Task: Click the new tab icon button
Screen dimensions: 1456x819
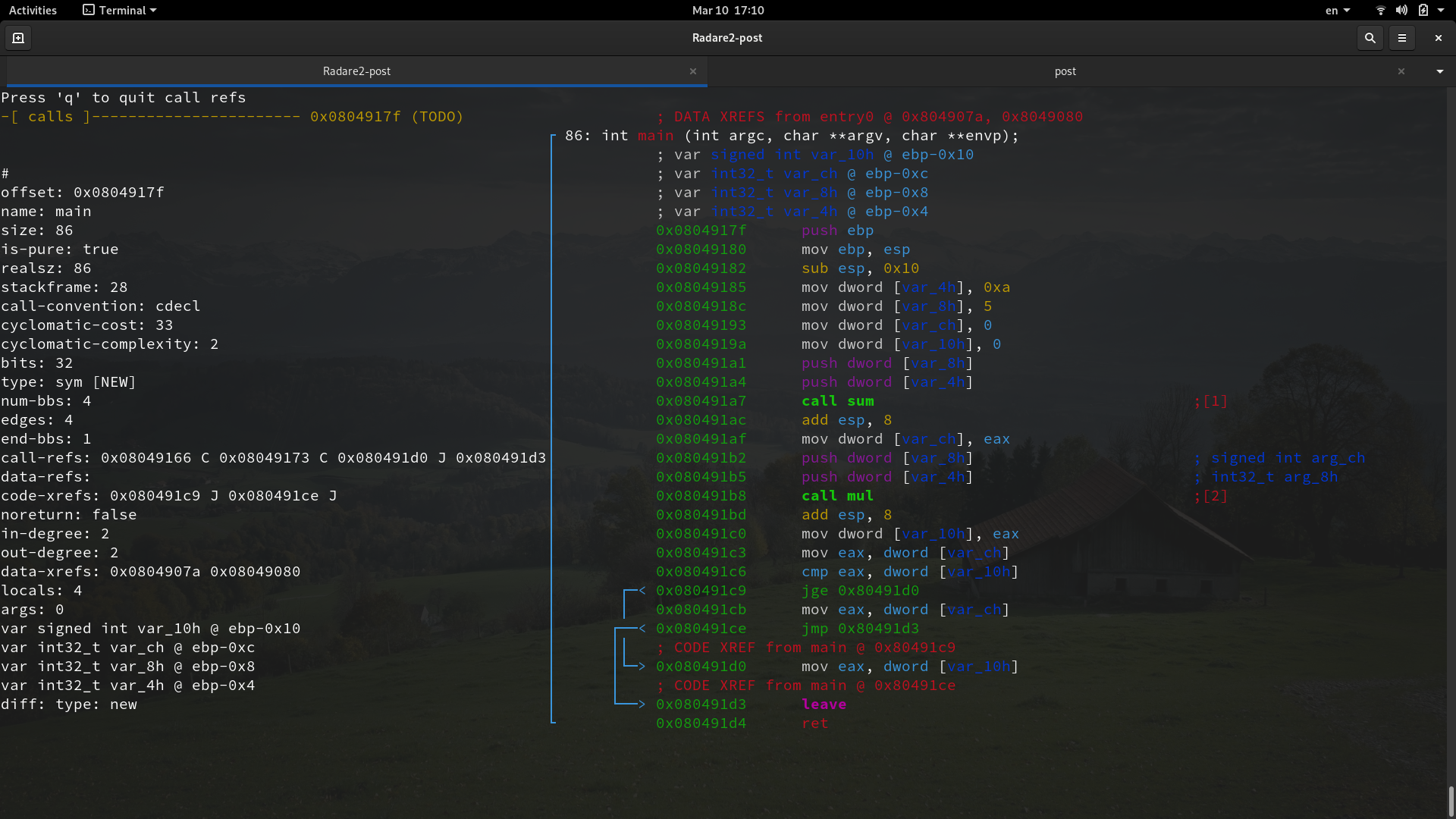Action: tap(18, 38)
